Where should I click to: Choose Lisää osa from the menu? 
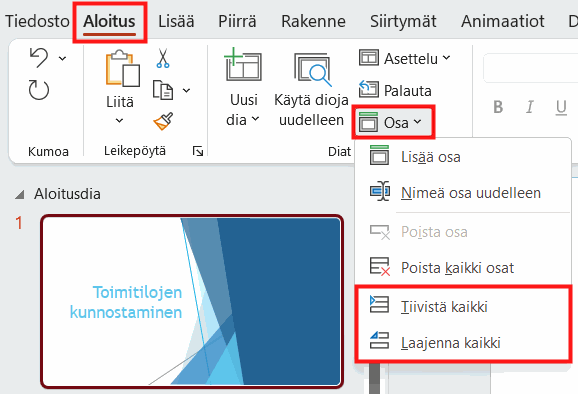click(463, 157)
